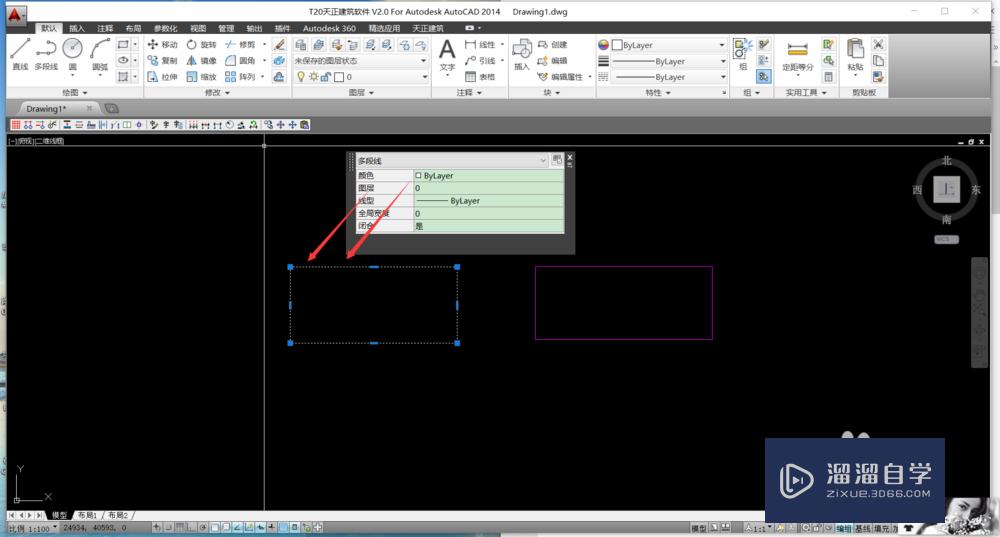Viewport: 1000px width, 537px height.
Task: Click the 定距等分 (Measure) tool
Action: click(x=798, y=56)
